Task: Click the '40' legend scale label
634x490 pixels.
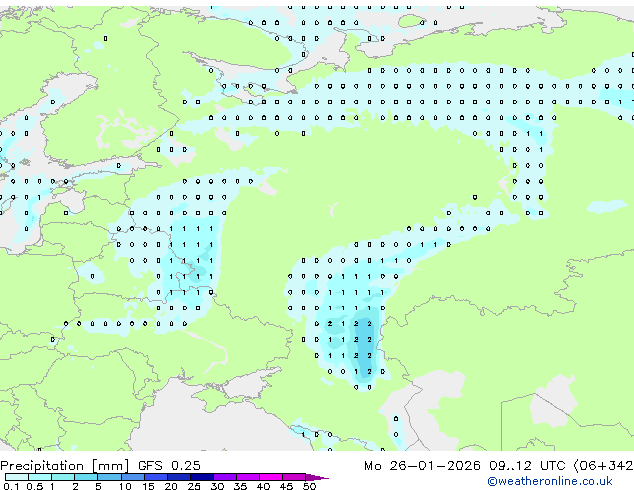Action: click(x=263, y=486)
